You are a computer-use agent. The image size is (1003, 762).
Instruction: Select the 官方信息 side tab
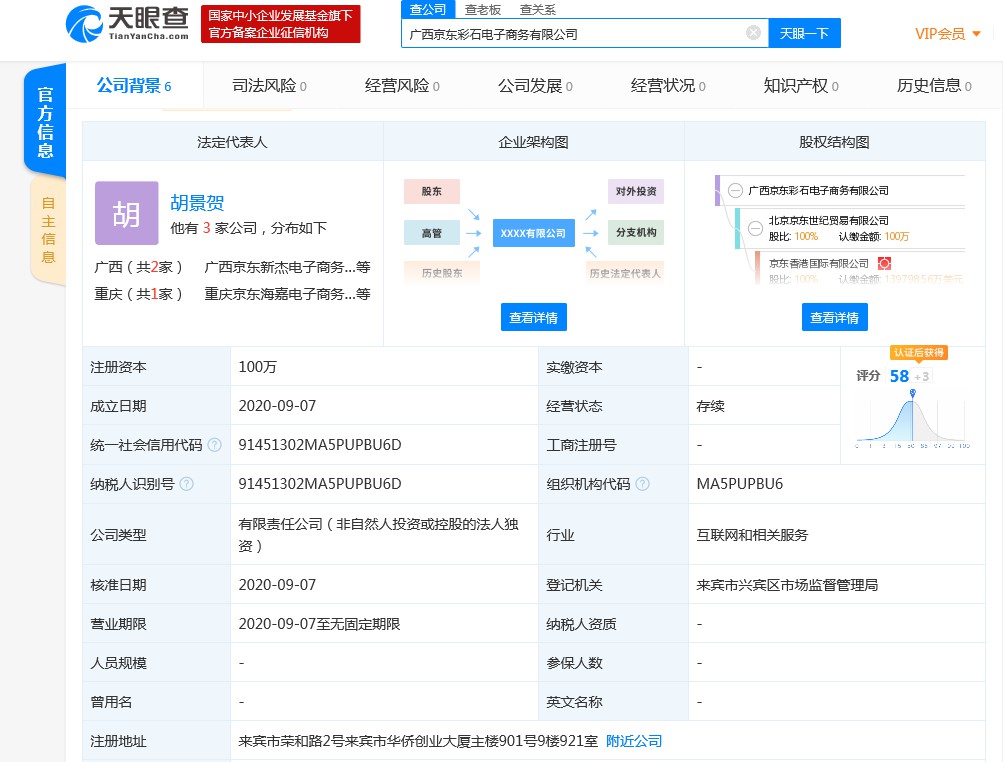pos(45,122)
